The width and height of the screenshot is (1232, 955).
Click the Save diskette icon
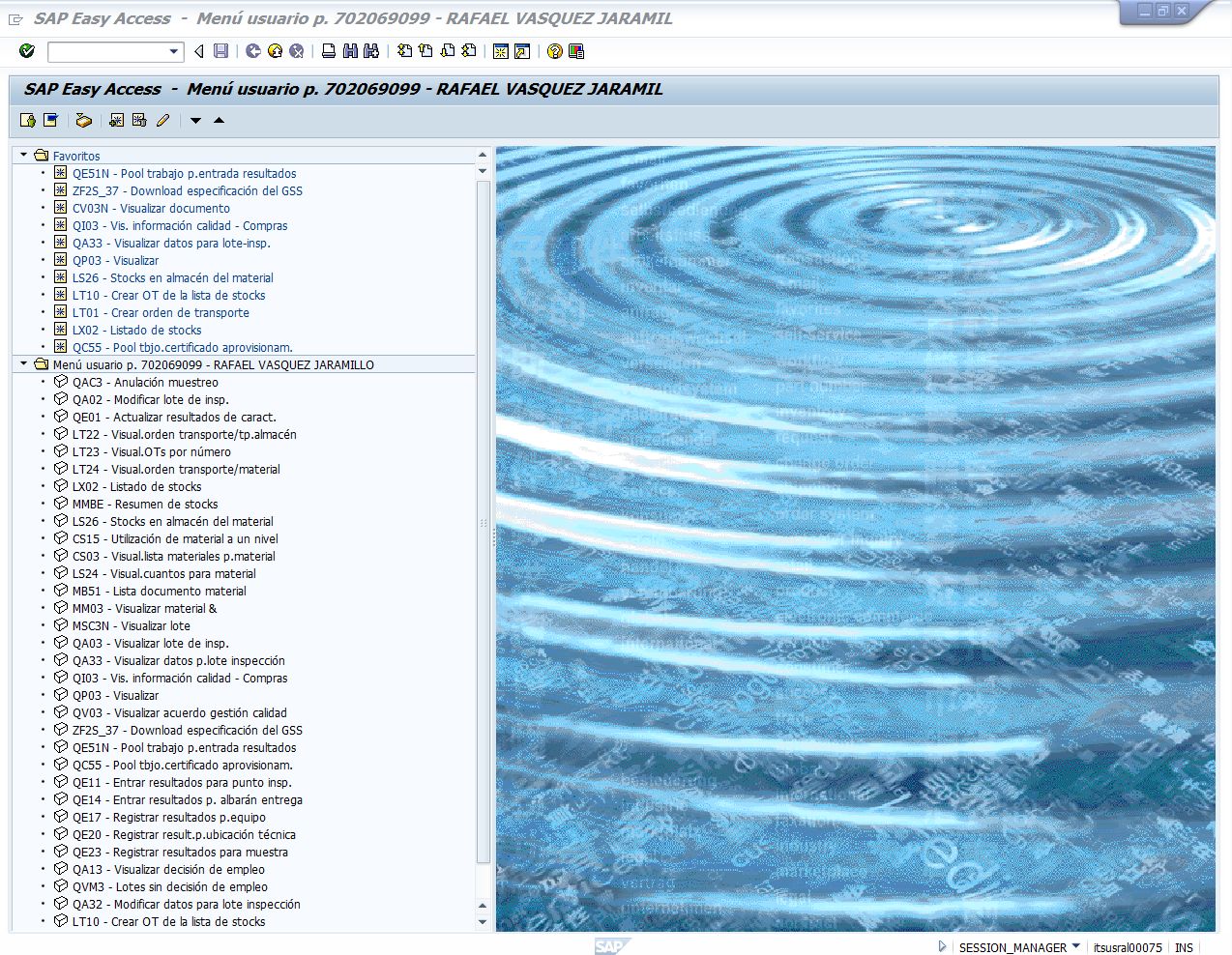[x=221, y=51]
